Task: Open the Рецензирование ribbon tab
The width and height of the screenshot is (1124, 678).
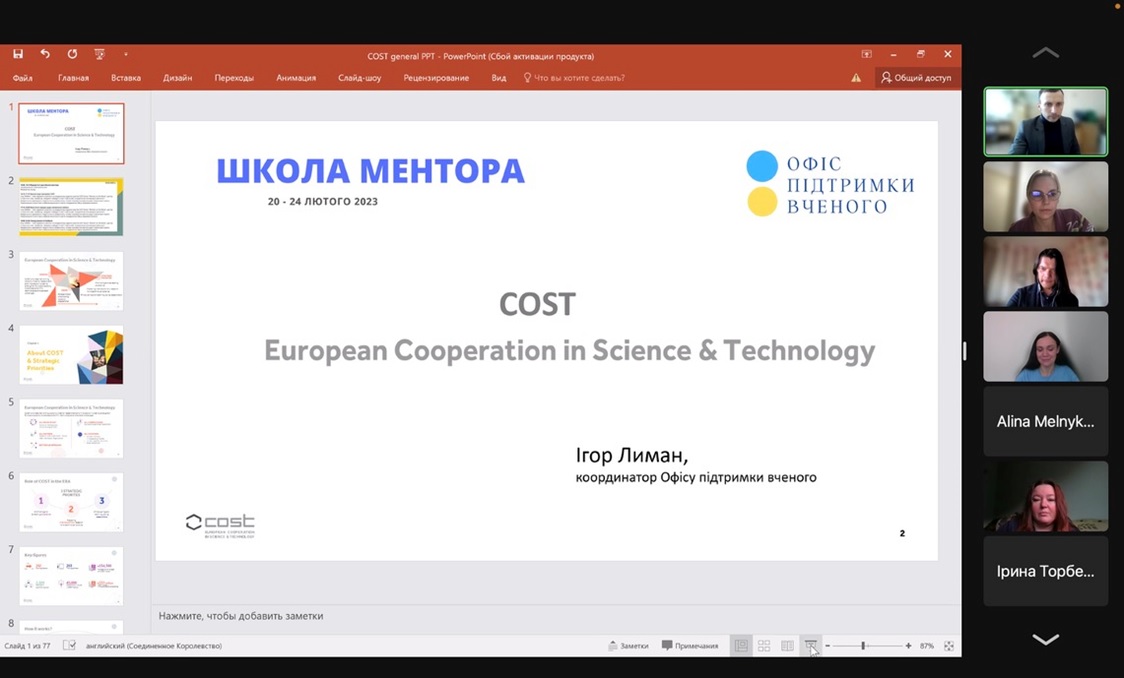Action: pos(436,77)
